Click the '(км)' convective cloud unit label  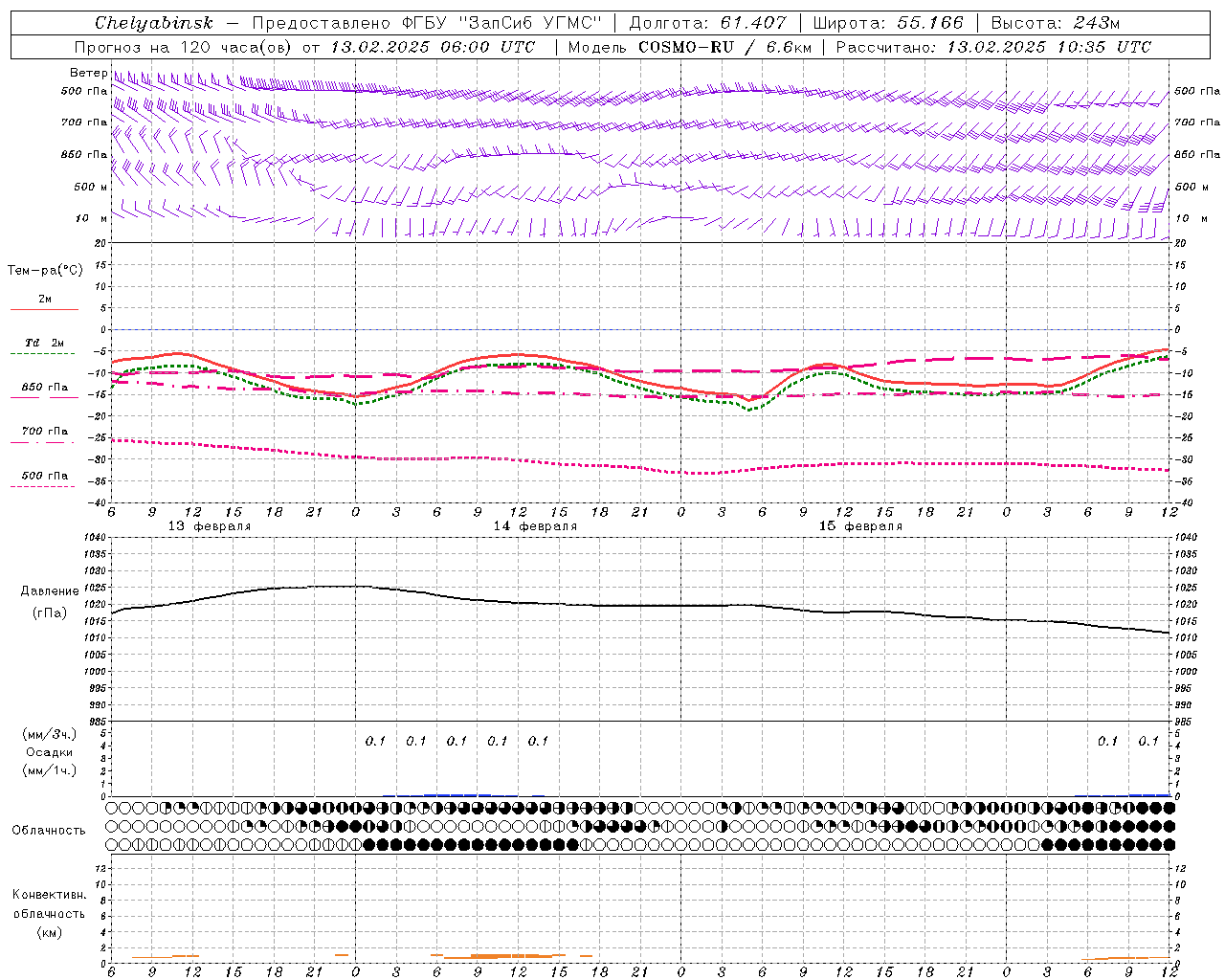coord(50,932)
